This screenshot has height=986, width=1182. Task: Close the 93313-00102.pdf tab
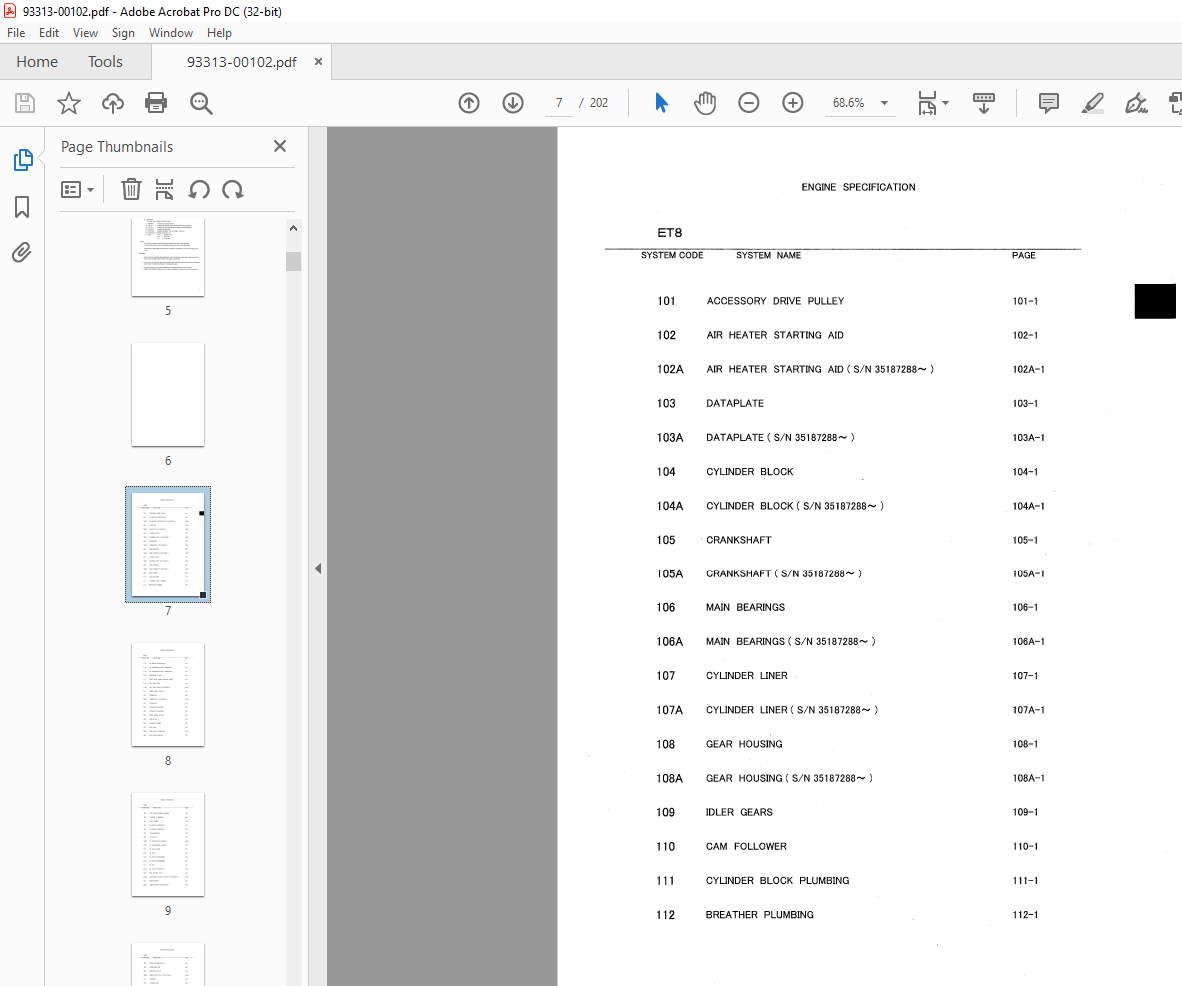[318, 62]
